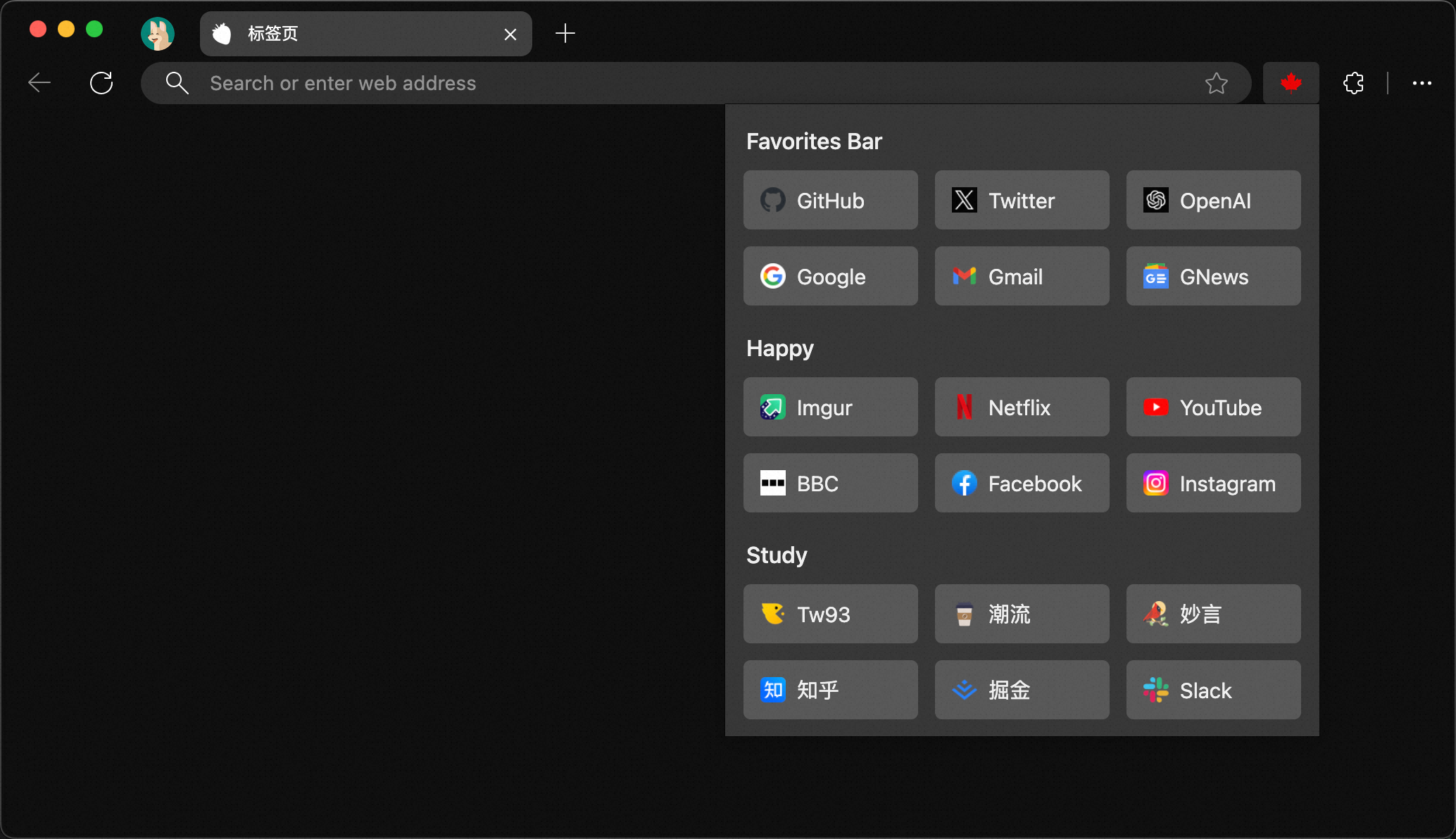Open the Gmail bookmark
Viewport: 1456px width, 839px height.
(1022, 276)
